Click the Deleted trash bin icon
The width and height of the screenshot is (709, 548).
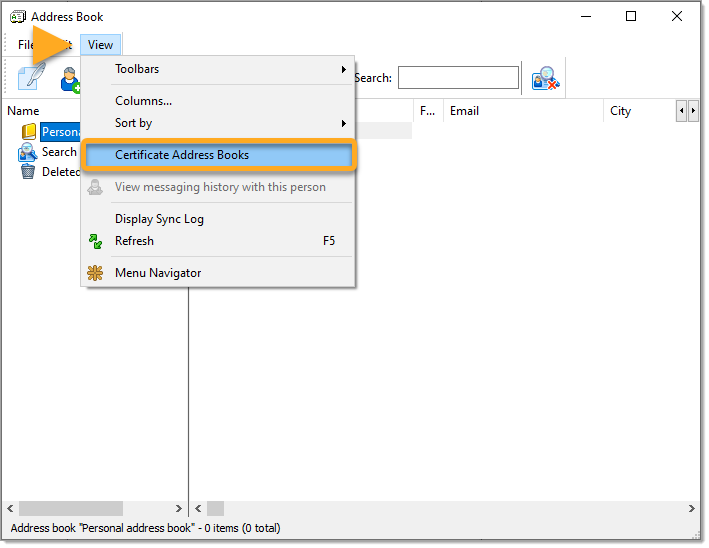[x=28, y=172]
